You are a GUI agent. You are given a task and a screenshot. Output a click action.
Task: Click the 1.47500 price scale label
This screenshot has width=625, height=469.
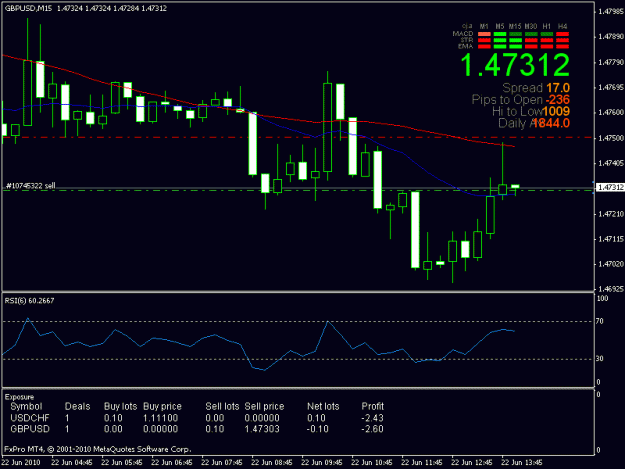point(611,138)
